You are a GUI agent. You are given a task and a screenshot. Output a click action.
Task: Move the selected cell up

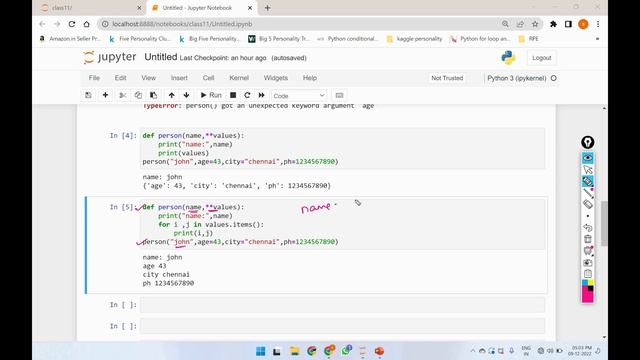click(x=171, y=95)
